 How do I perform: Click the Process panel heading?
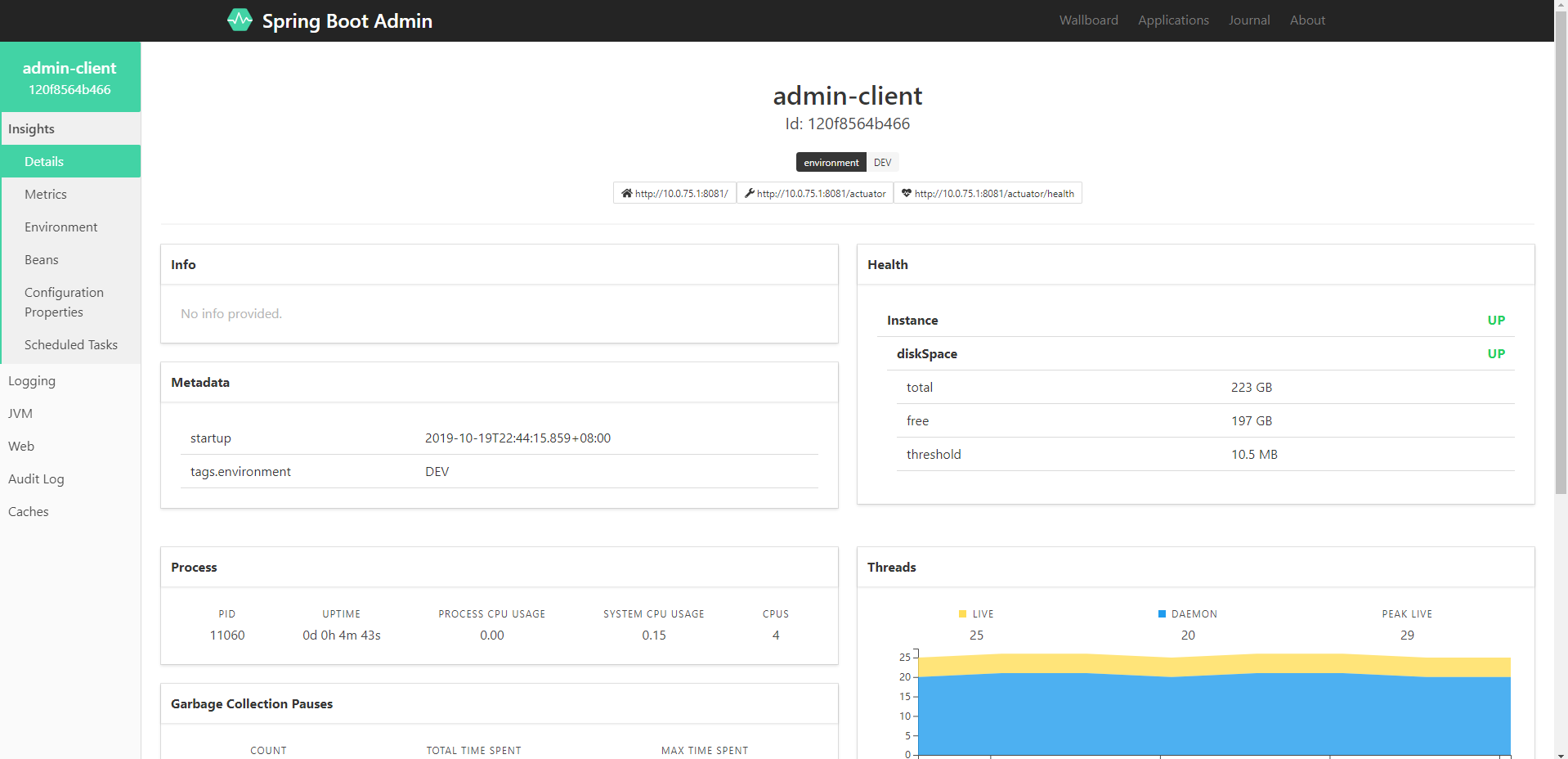[x=194, y=567]
